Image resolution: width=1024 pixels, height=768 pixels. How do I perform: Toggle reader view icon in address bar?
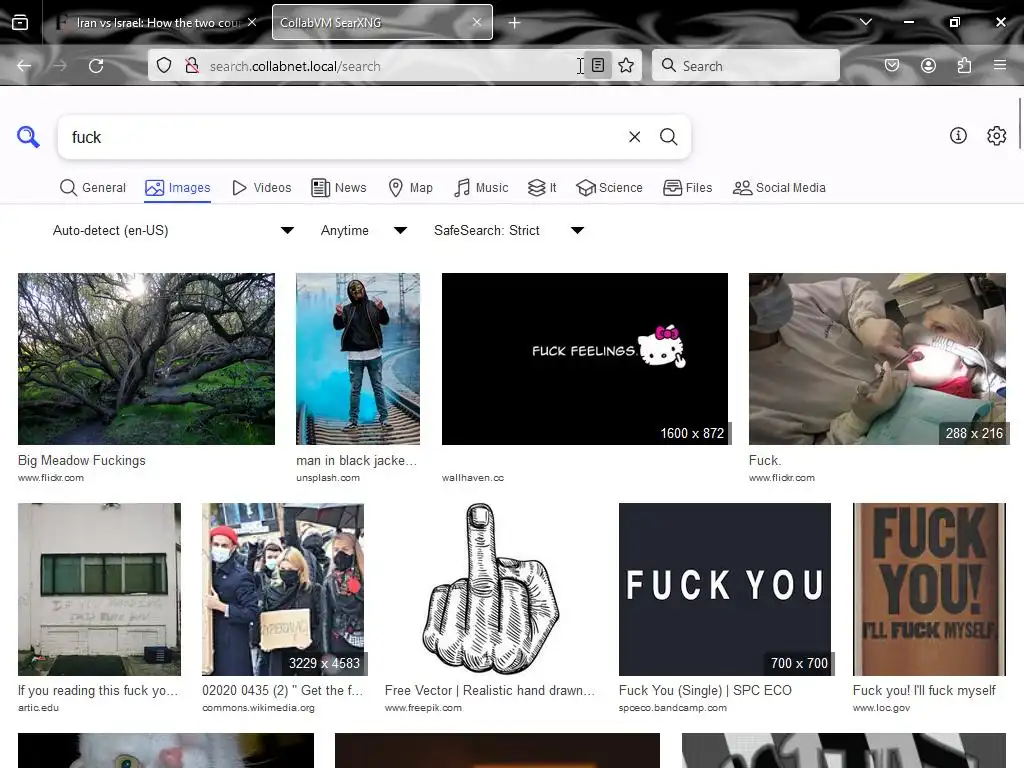pyautogui.click(x=598, y=65)
